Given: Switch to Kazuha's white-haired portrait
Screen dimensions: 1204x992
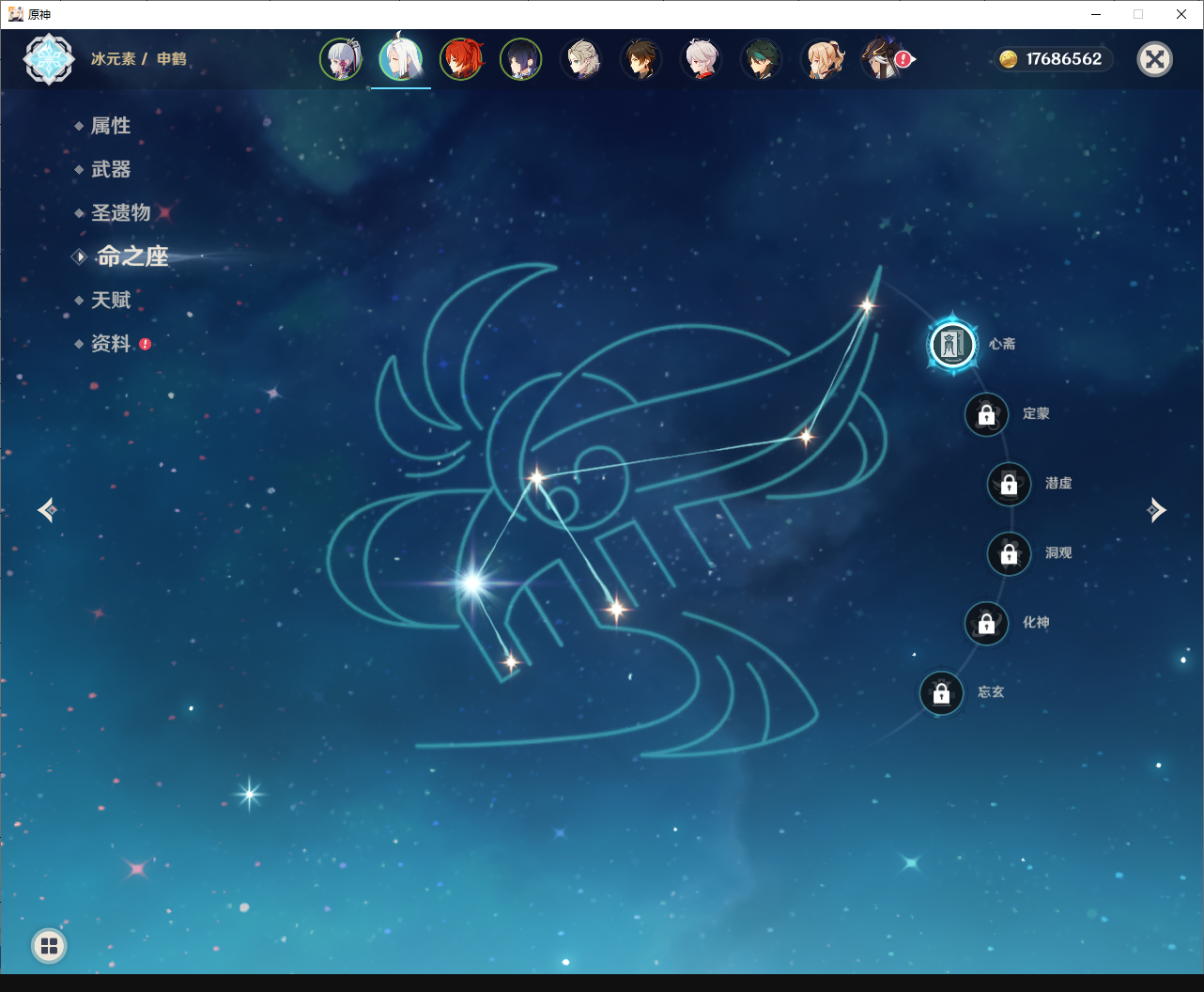Looking at the screenshot, I should tap(702, 59).
